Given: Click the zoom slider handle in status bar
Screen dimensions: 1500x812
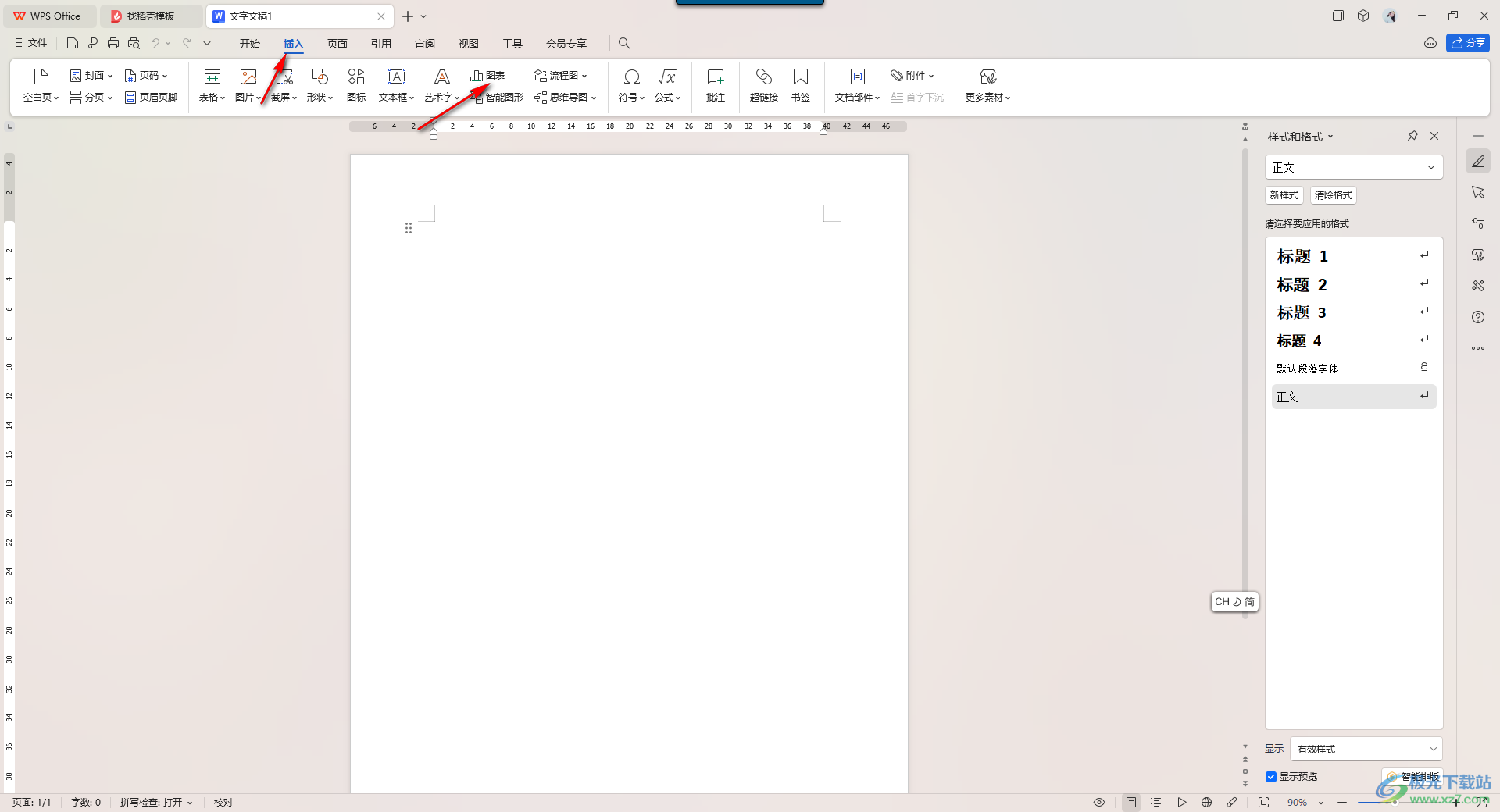Looking at the screenshot, I should (x=1395, y=803).
